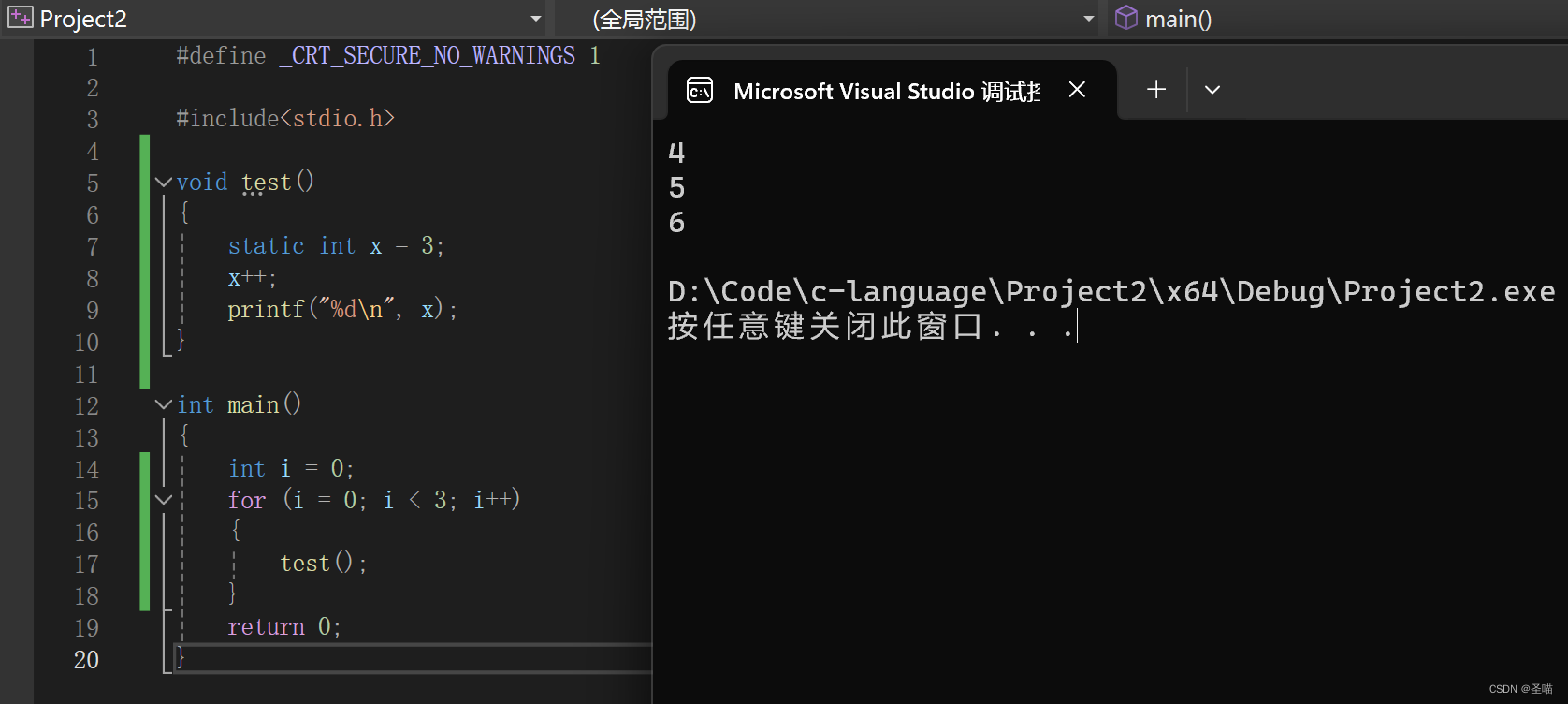Click the console tab terminal icon

700,90
